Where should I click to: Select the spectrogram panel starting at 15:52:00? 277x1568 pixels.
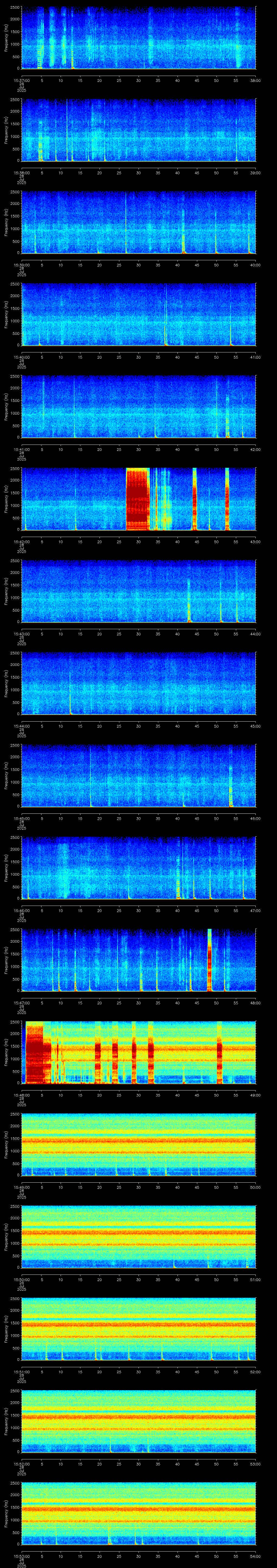click(138, 1421)
